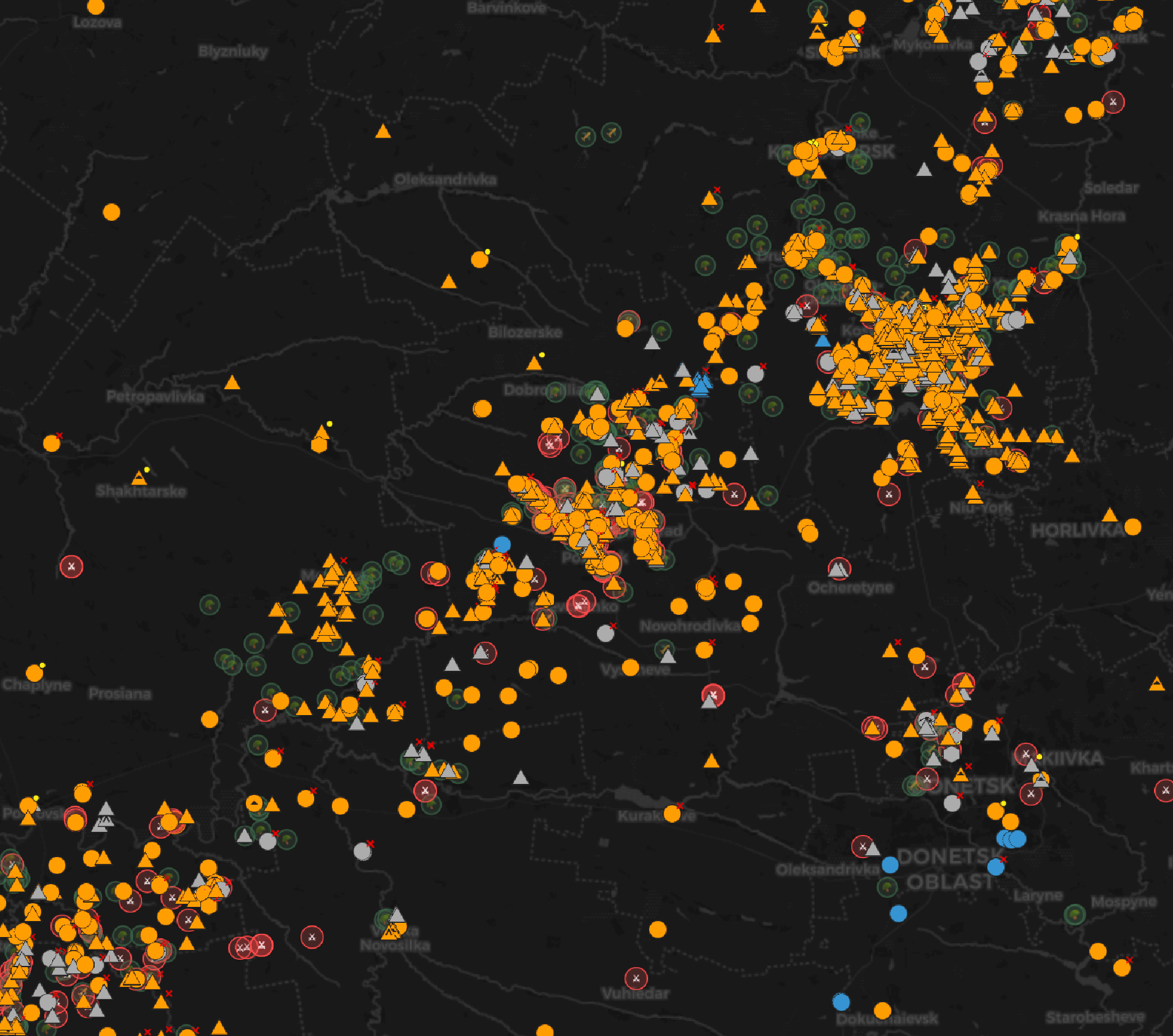Select the Soledar label
The width and height of the screenshot is (1173, 1036).
click(x=1111, y=188)
